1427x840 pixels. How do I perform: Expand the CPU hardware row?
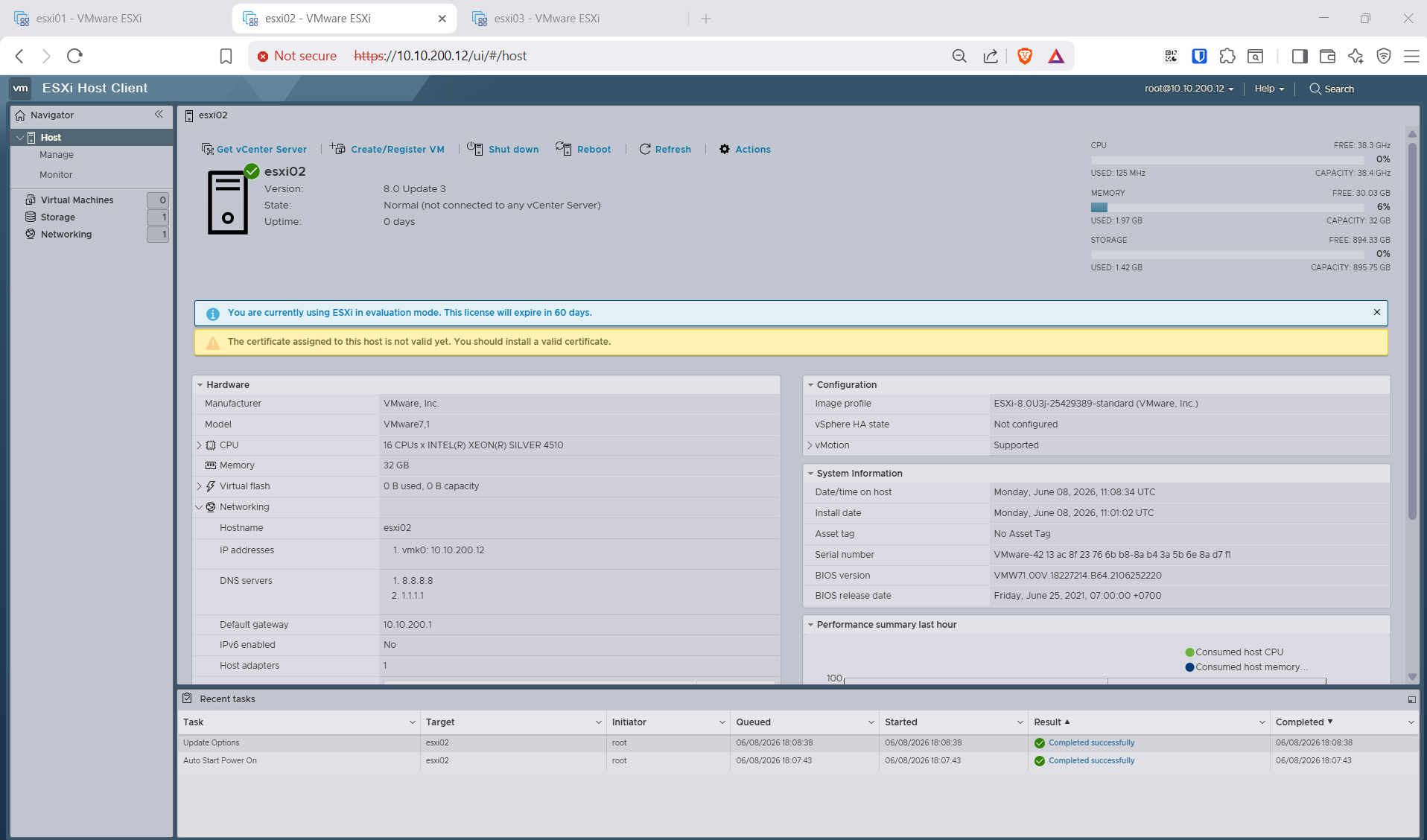click(x=199, y=445)
